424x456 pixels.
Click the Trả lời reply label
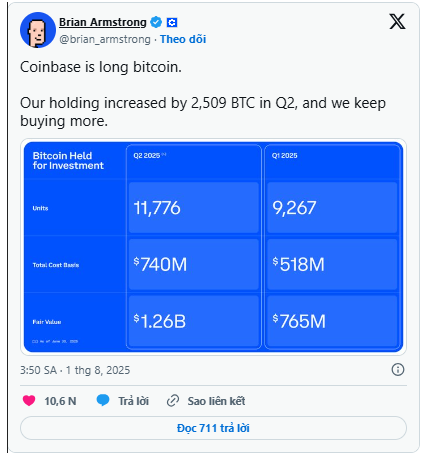tap(133, 401)
